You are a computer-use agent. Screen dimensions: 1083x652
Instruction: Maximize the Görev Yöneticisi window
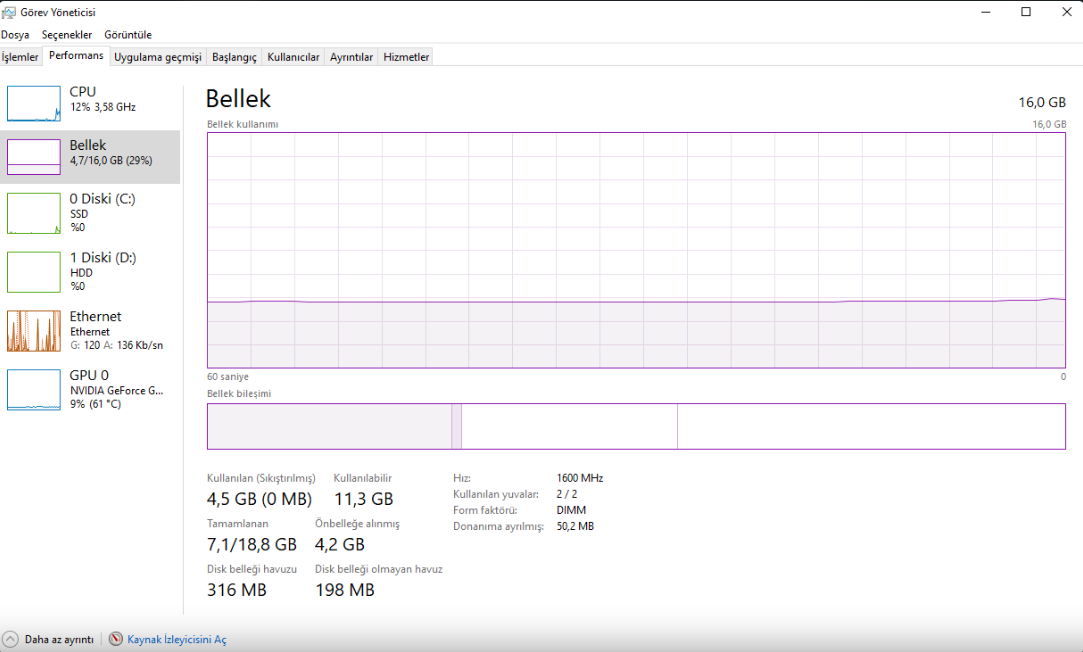[1026, 12]
